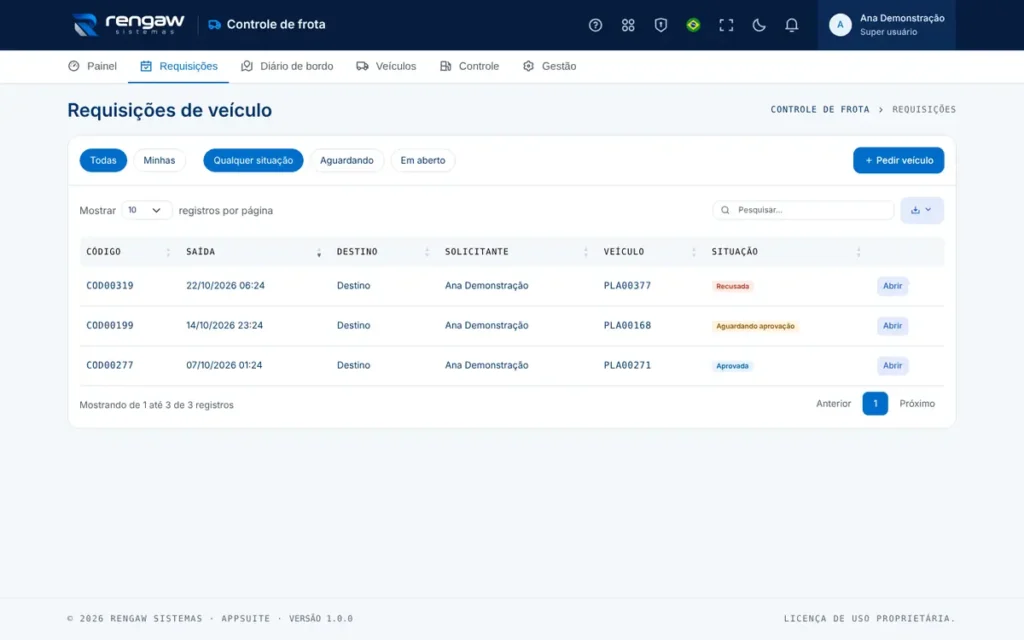Click page 1 pagination button

tap(874, 404)
